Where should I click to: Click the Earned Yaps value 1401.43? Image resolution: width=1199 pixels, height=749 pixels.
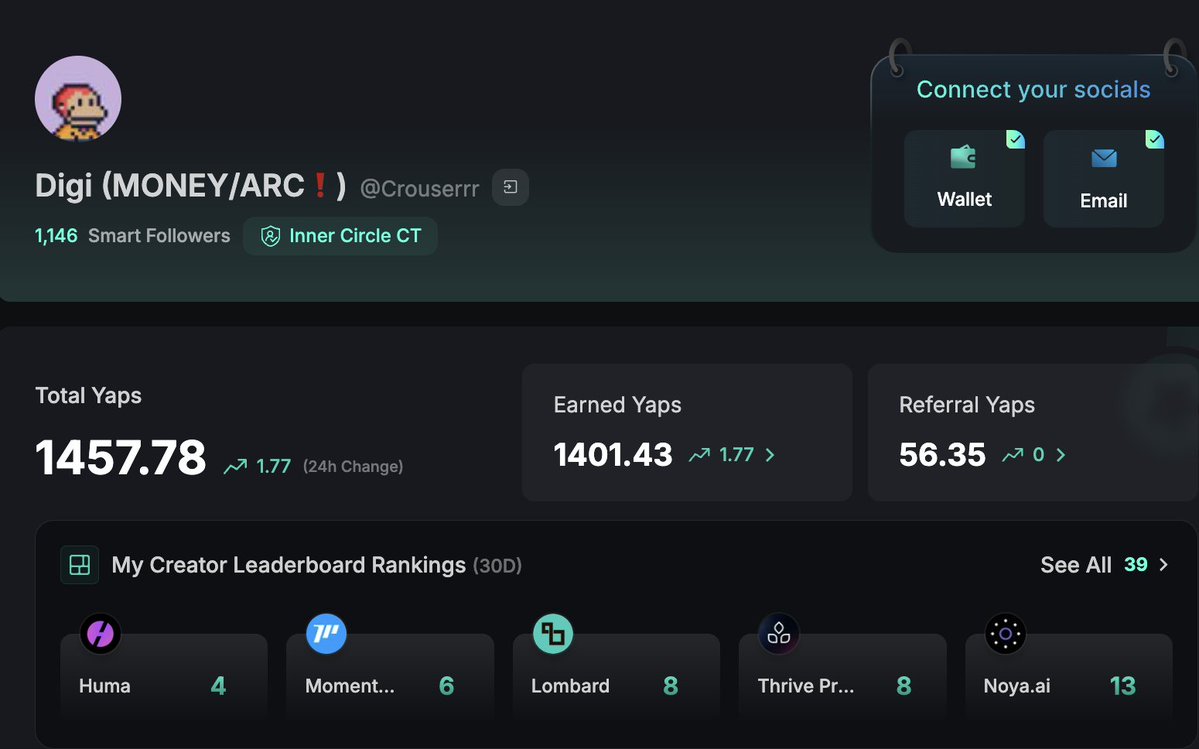612,455
